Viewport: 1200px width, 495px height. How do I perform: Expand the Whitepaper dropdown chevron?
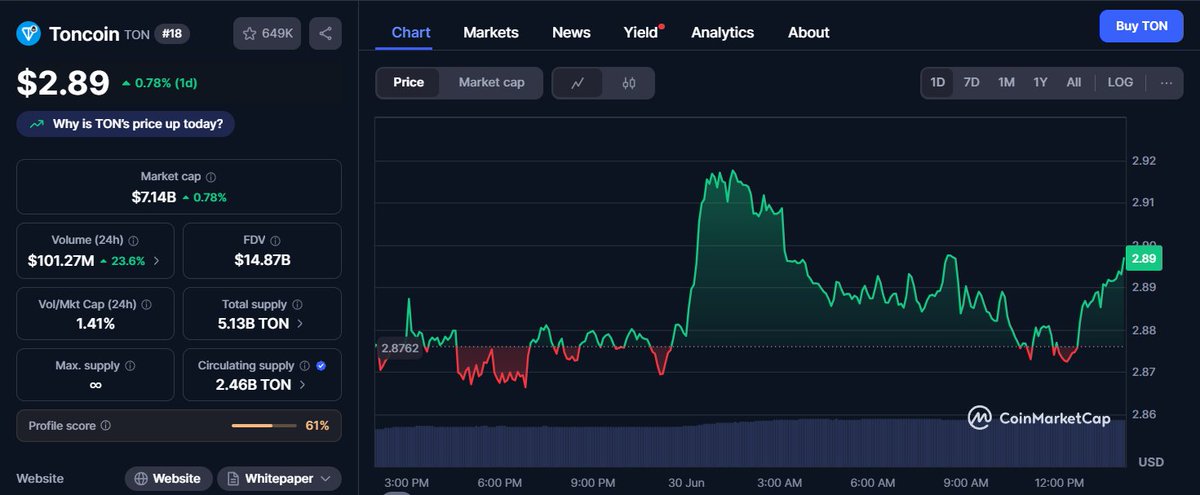click(325, 479)
